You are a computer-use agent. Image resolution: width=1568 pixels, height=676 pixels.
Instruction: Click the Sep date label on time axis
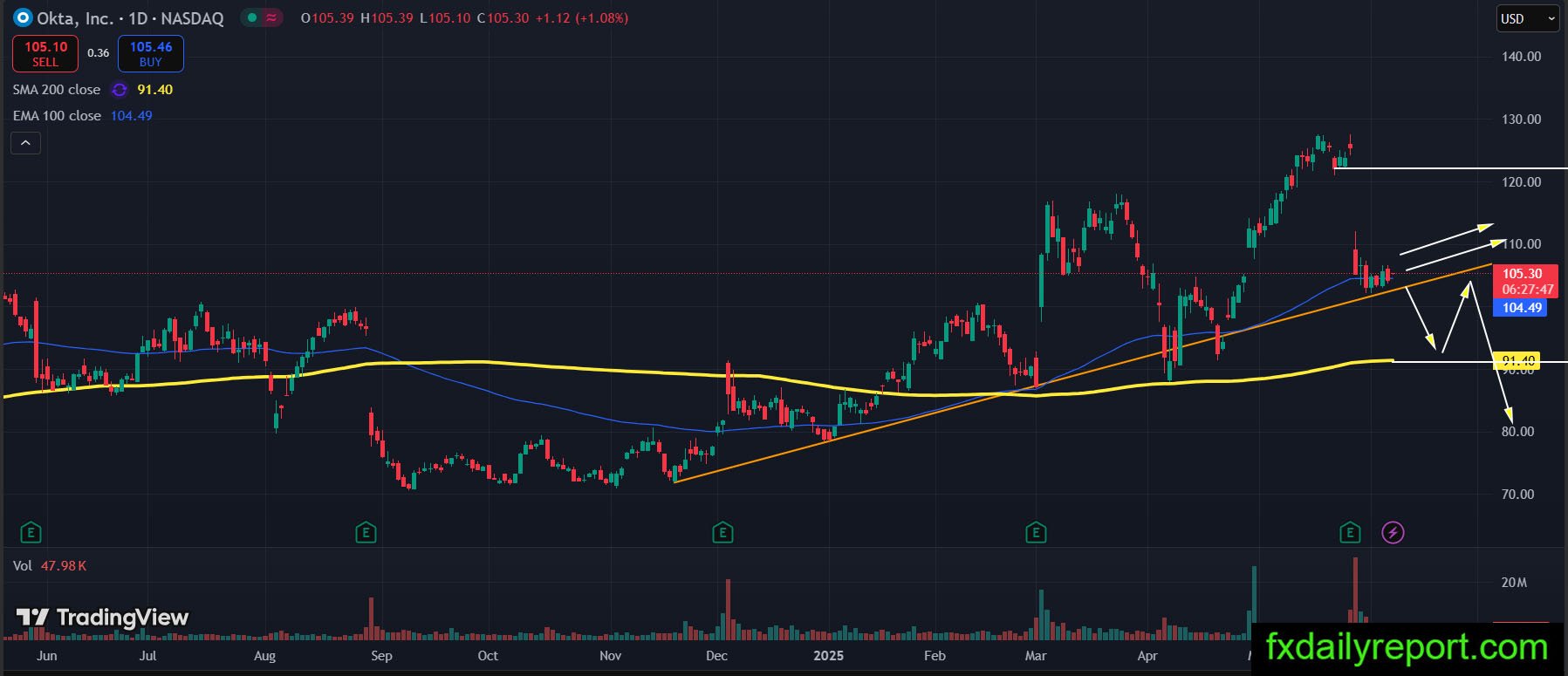381,656
